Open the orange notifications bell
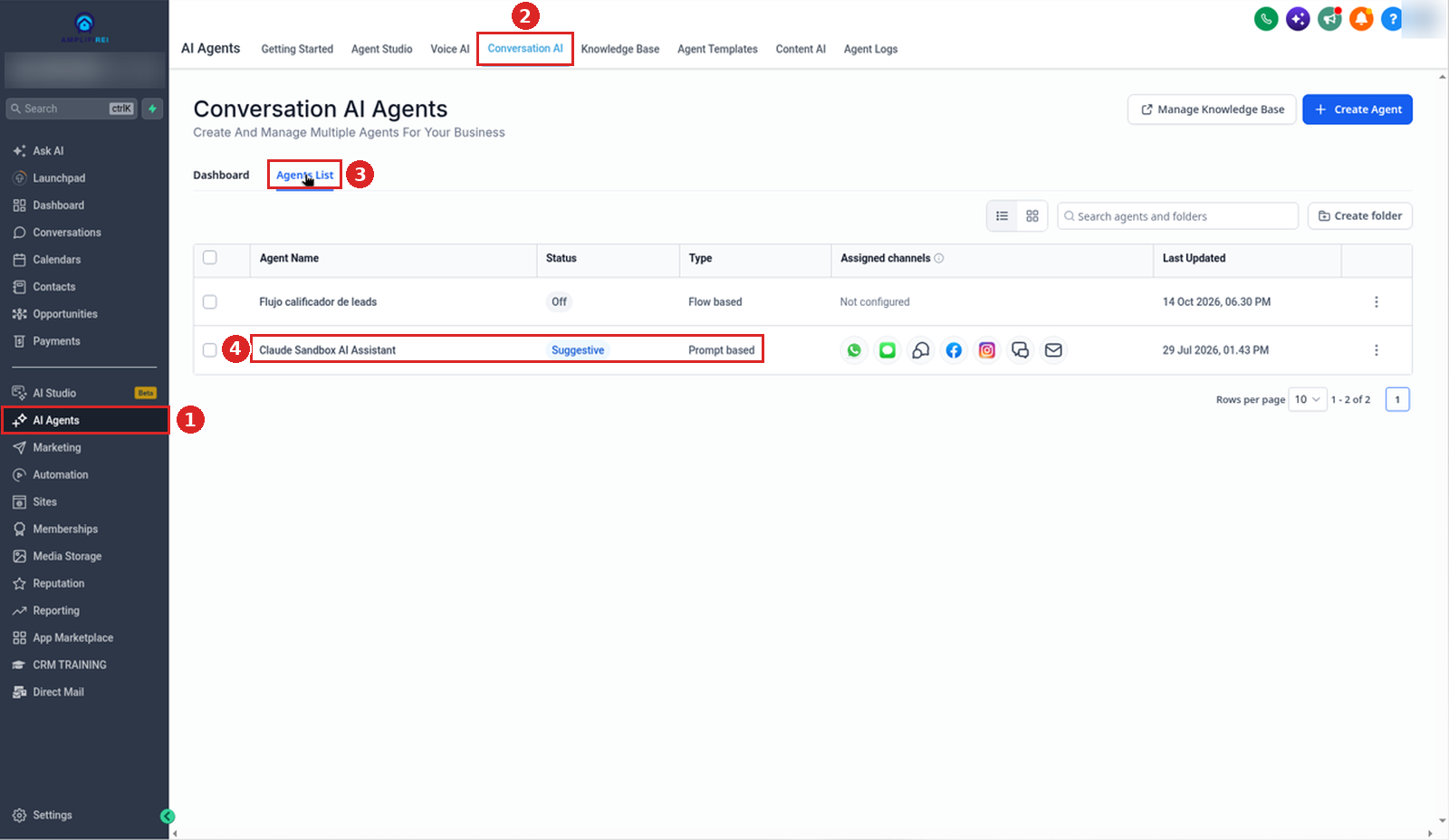The height and width of the screenshot is (840, 1449). pos(1361,18)
